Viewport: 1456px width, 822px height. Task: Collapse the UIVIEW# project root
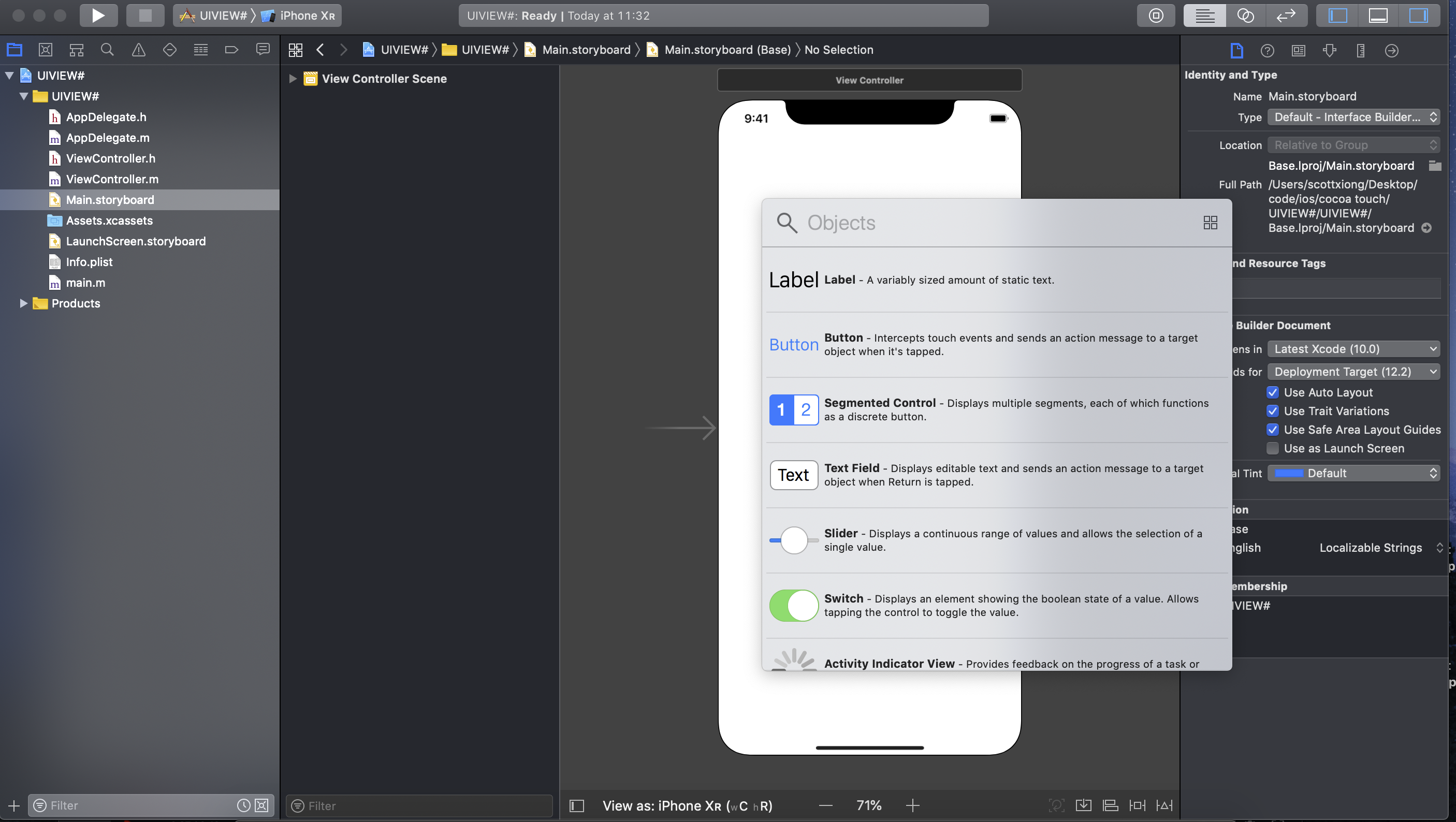(x=10, y=75)
